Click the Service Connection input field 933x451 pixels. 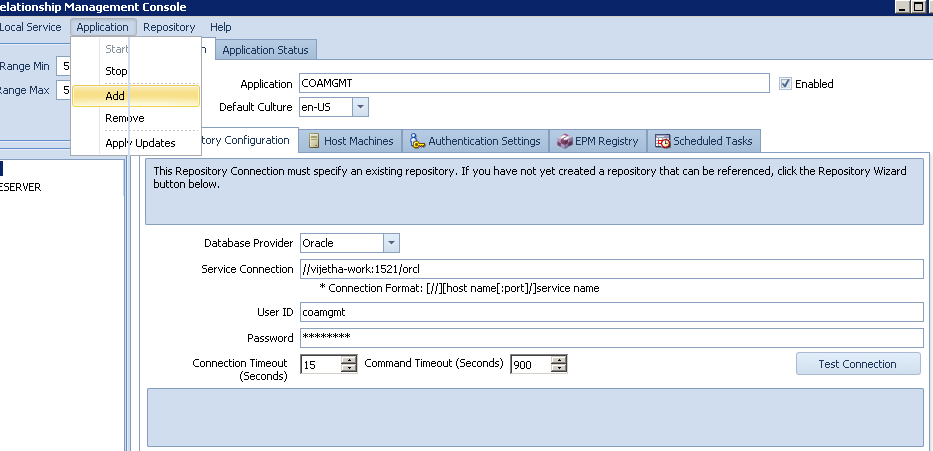(x=610, y=269)
